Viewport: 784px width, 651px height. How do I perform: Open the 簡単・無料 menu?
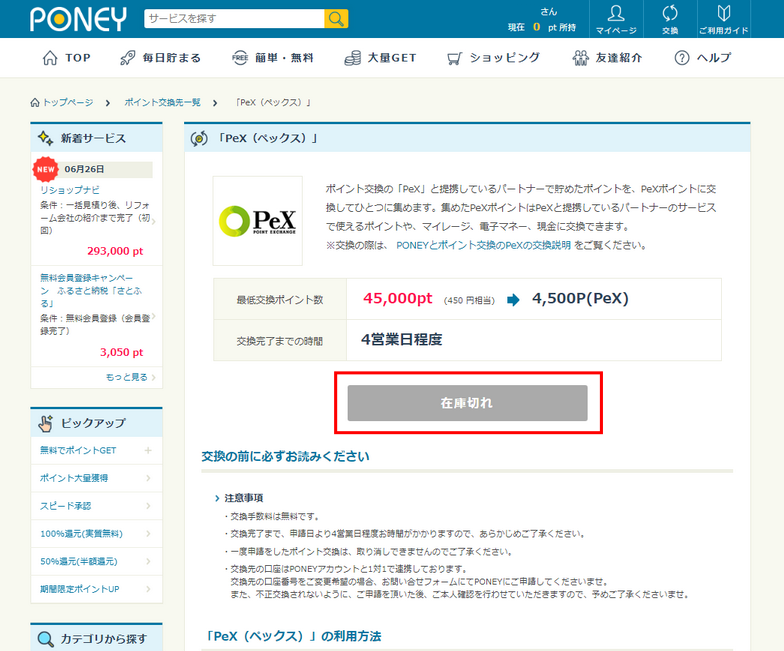coord(273,58)
